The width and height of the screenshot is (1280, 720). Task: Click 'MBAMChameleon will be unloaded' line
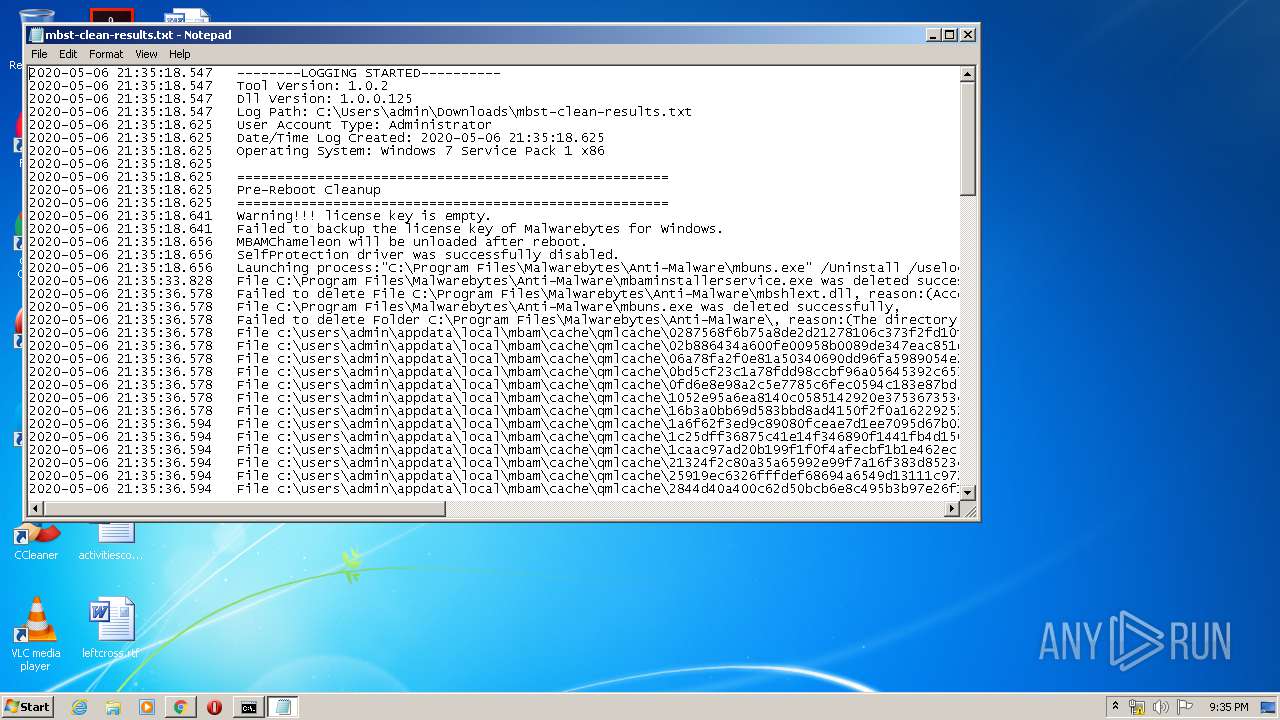pyautogui.click(x=412, y=242)
